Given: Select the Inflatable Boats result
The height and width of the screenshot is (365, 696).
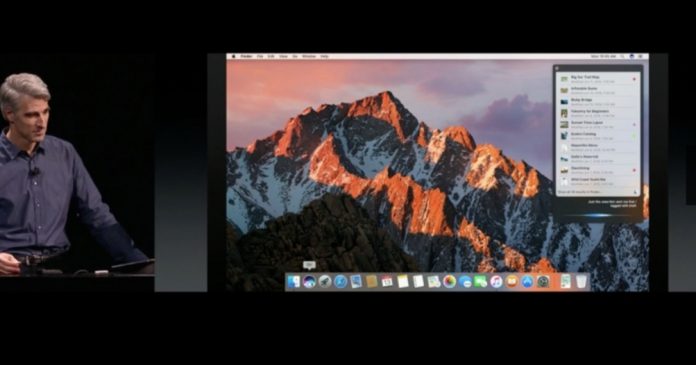Looking at the screenshot, I should coord(597,90).
